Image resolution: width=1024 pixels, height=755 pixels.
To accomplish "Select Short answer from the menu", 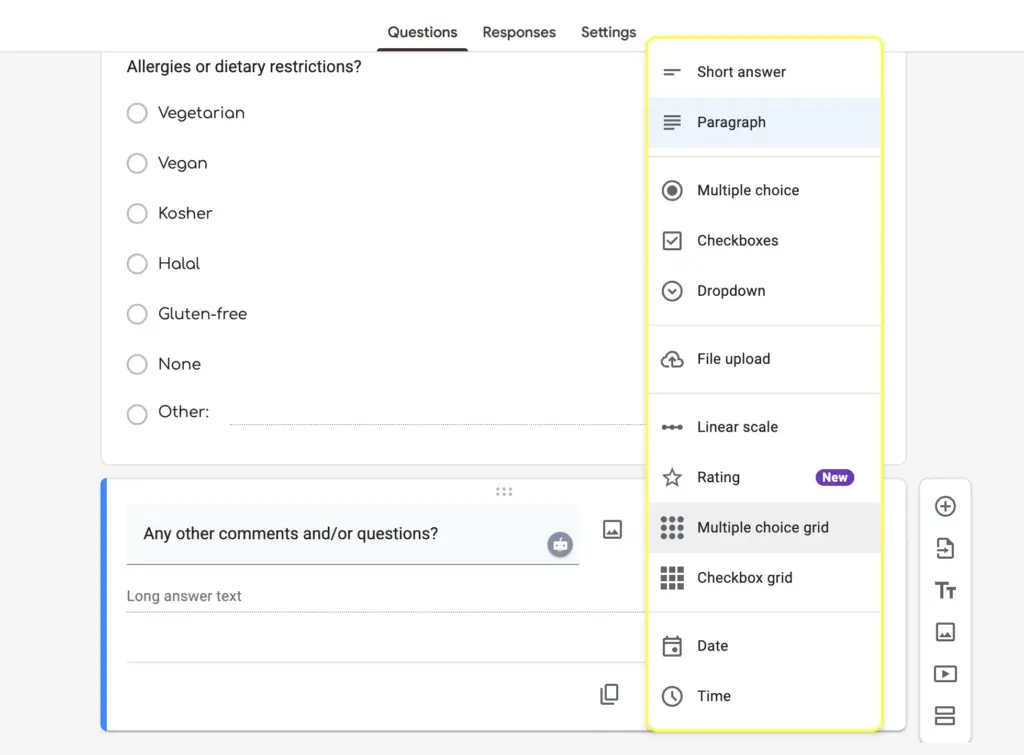I will click(741, 72).
